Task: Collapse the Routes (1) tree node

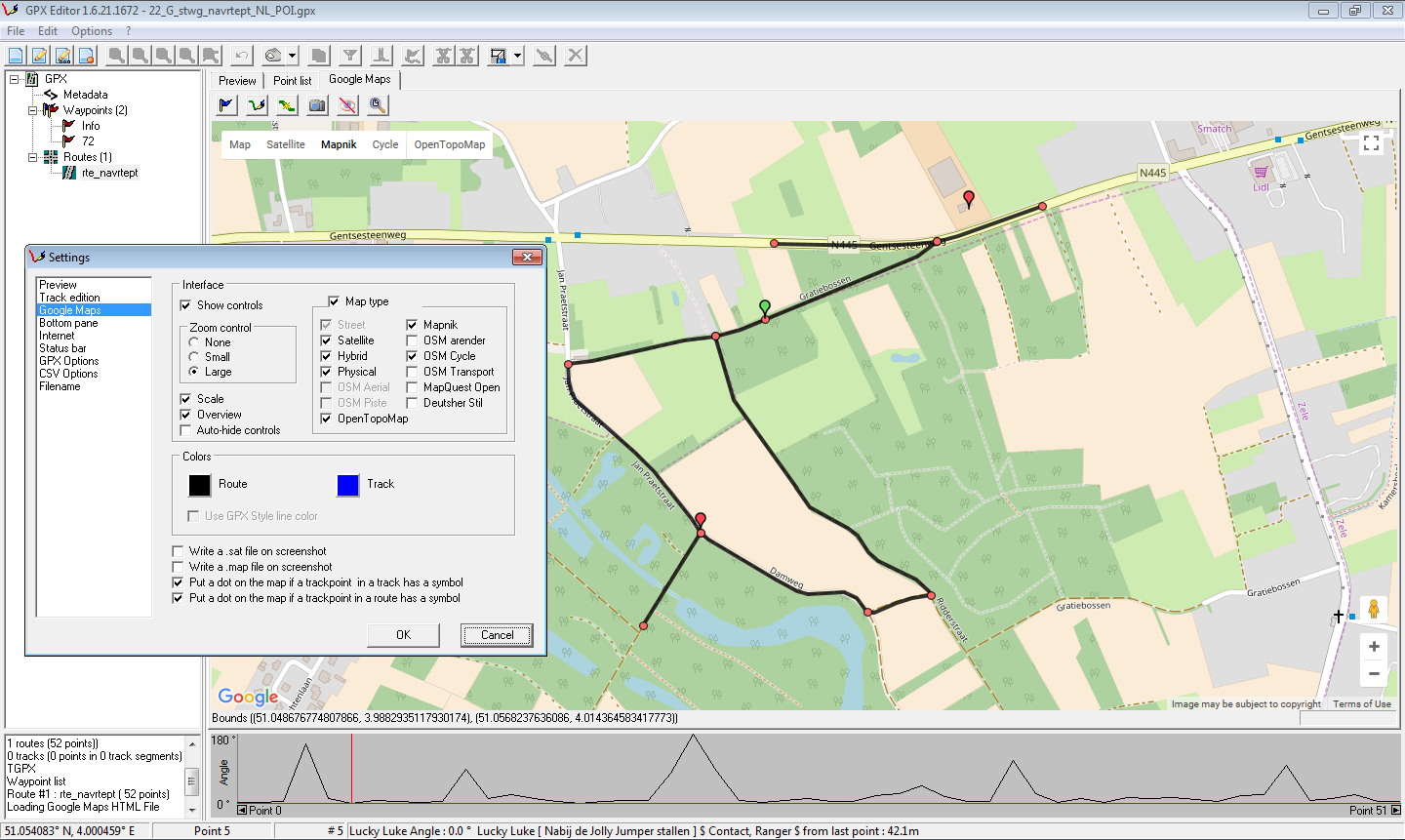Action: coord(32,157)
